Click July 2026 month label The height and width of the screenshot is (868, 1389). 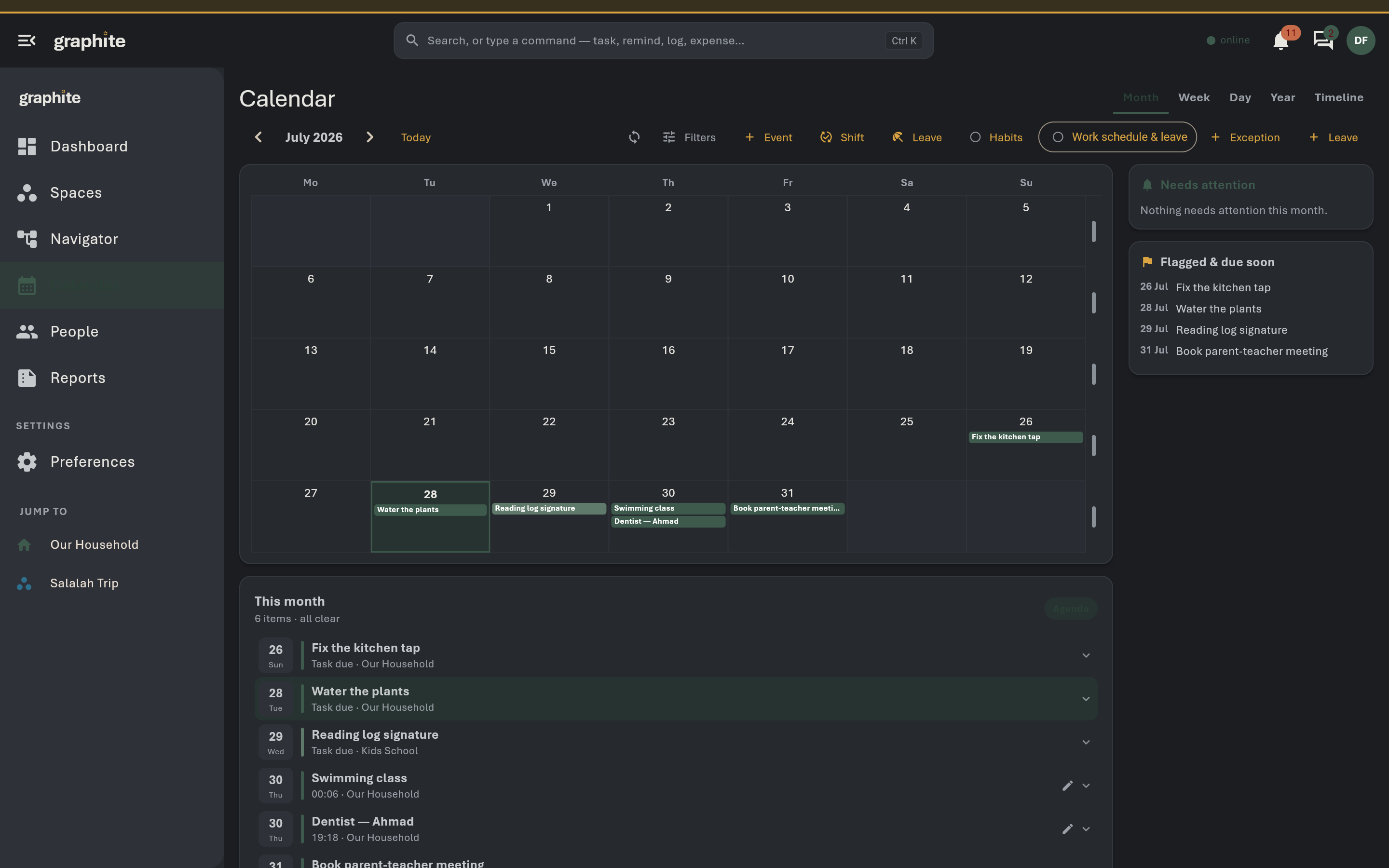coord(314,137)
